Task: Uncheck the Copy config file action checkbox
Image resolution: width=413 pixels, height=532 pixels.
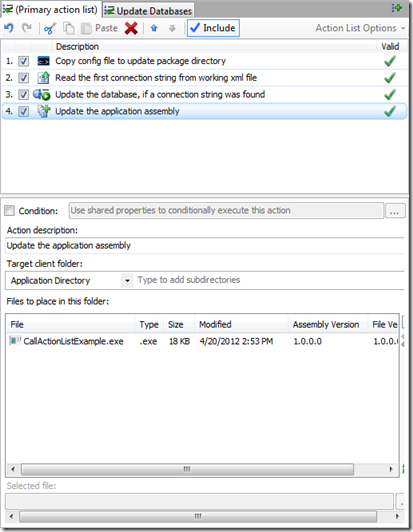Action: tap(23, 61)
